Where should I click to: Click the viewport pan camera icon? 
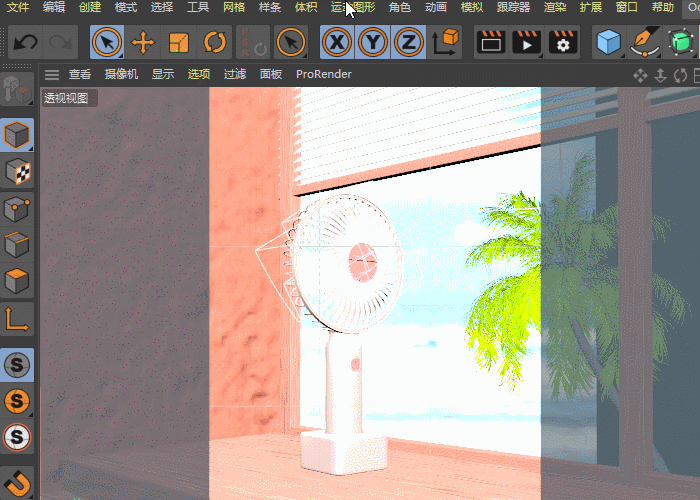[640, 75]
